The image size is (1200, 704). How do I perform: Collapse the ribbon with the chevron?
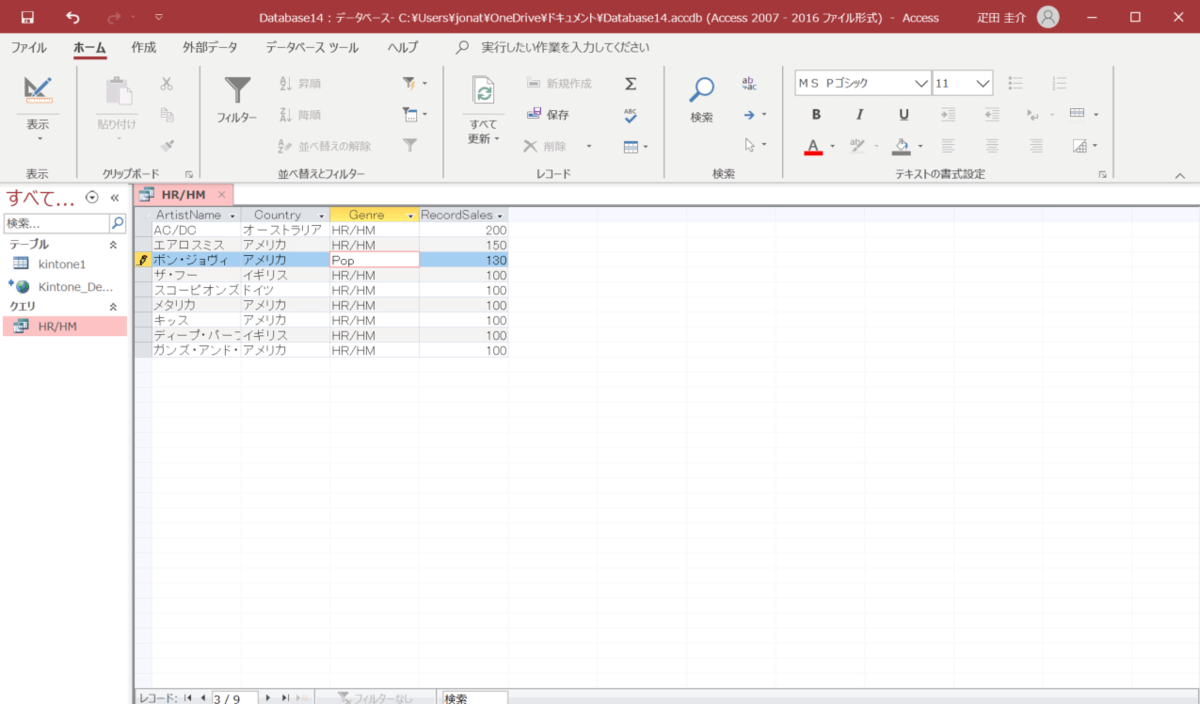[x=1179, y=174]
